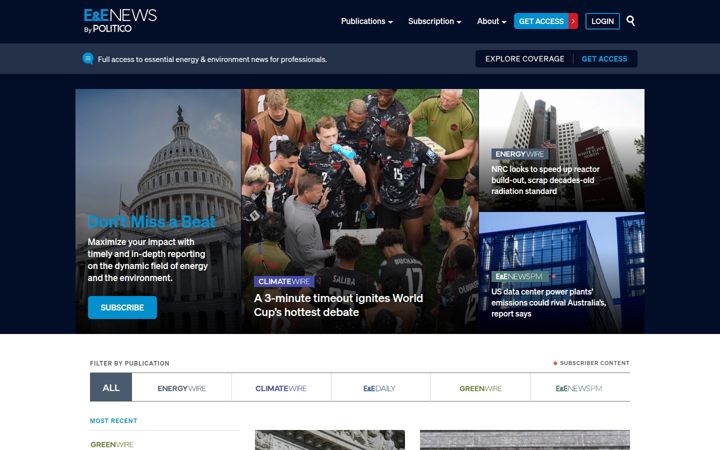
Task: Click the Don't Miss a Beat heading
Action: 152,221
